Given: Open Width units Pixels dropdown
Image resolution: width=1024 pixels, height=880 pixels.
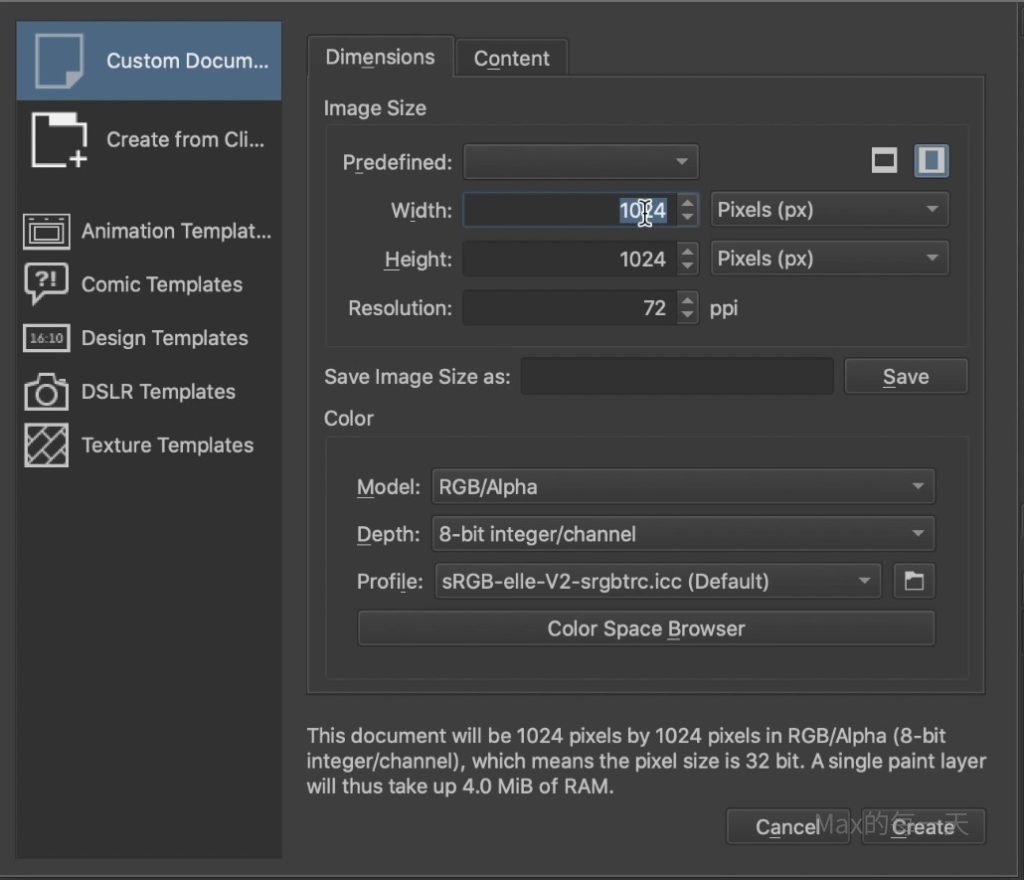Looking at the screenshot, I should [x=829, y=210].
